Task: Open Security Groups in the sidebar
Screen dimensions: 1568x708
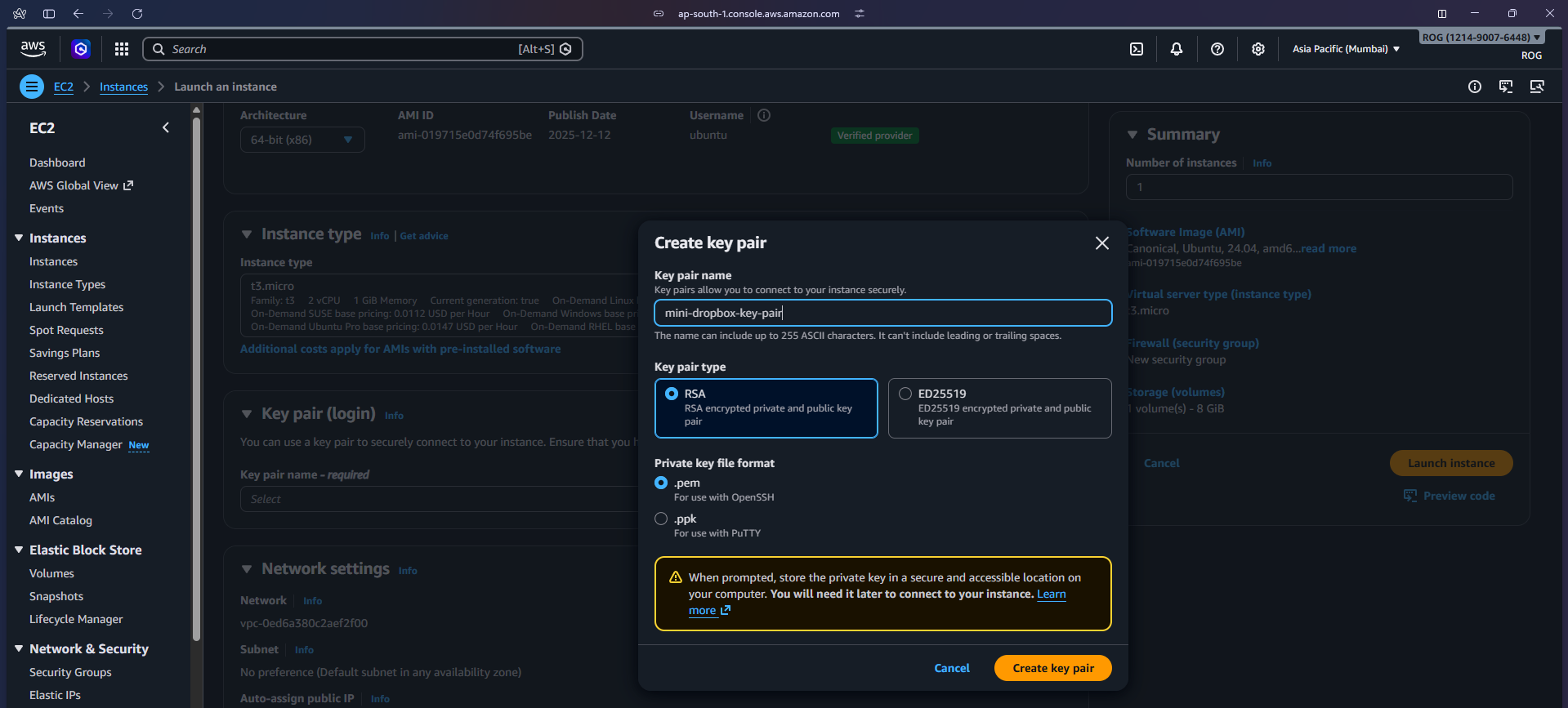Action: click(x=70, y=672)
